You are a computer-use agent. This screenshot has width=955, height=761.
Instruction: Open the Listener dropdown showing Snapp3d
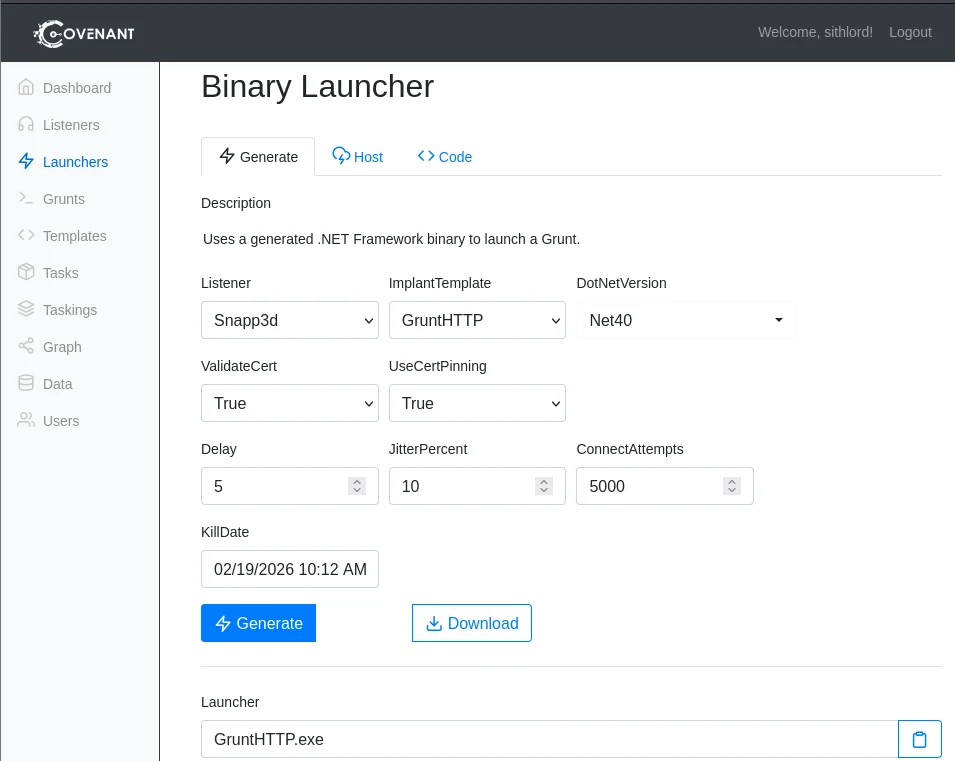pos(289,320)
